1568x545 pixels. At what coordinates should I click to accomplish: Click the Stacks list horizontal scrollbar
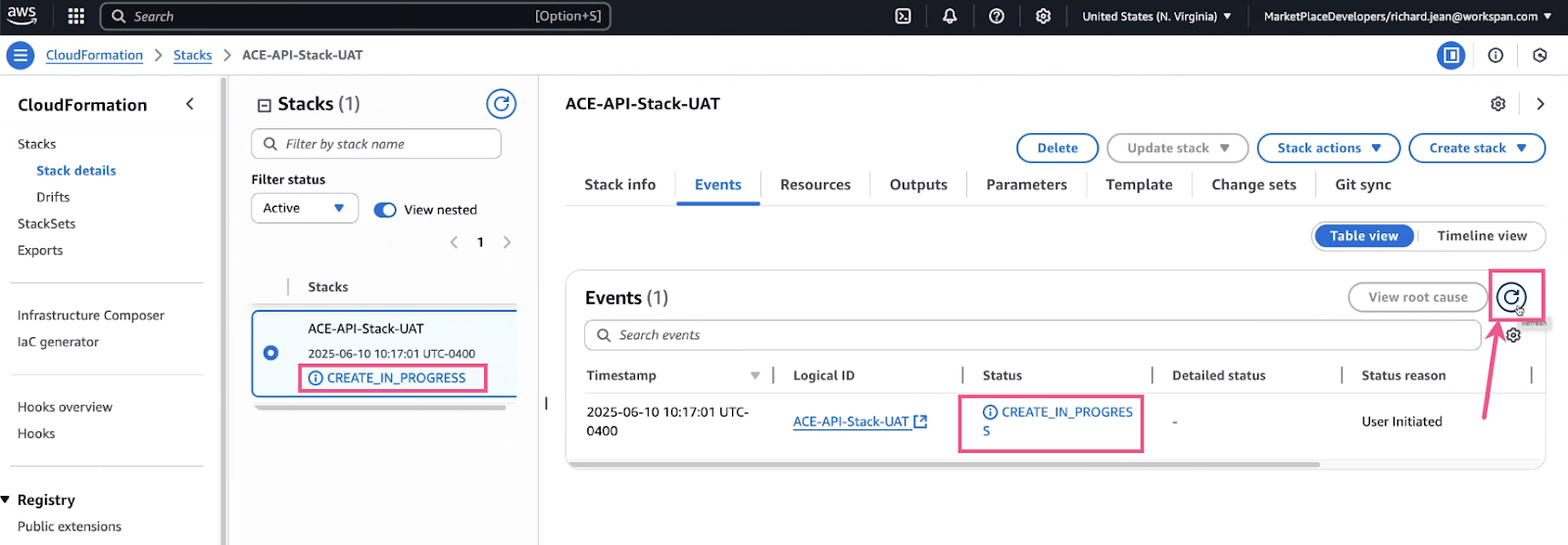click(x=380, y=408)
